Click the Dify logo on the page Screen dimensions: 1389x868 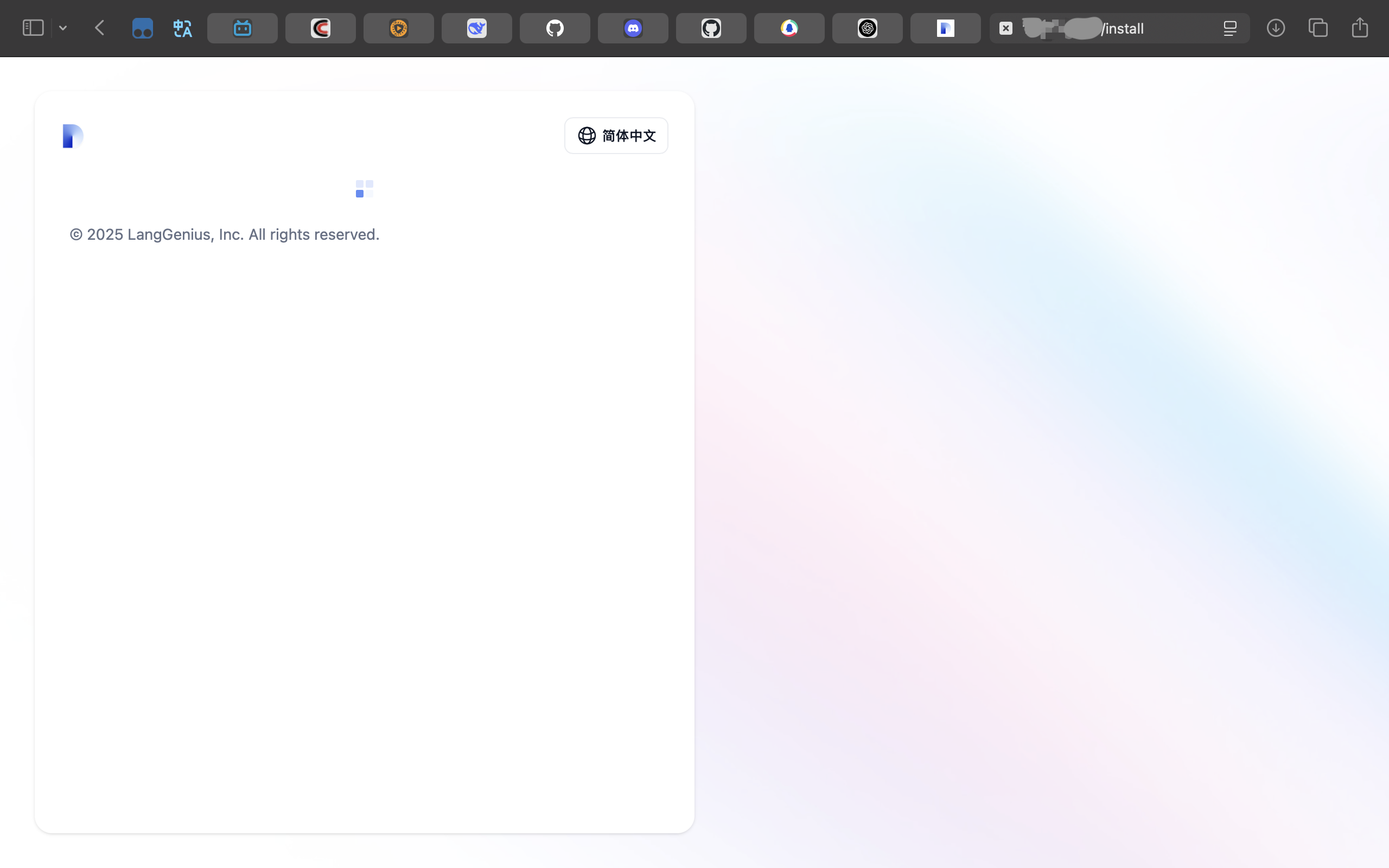[x=72, y=136]
